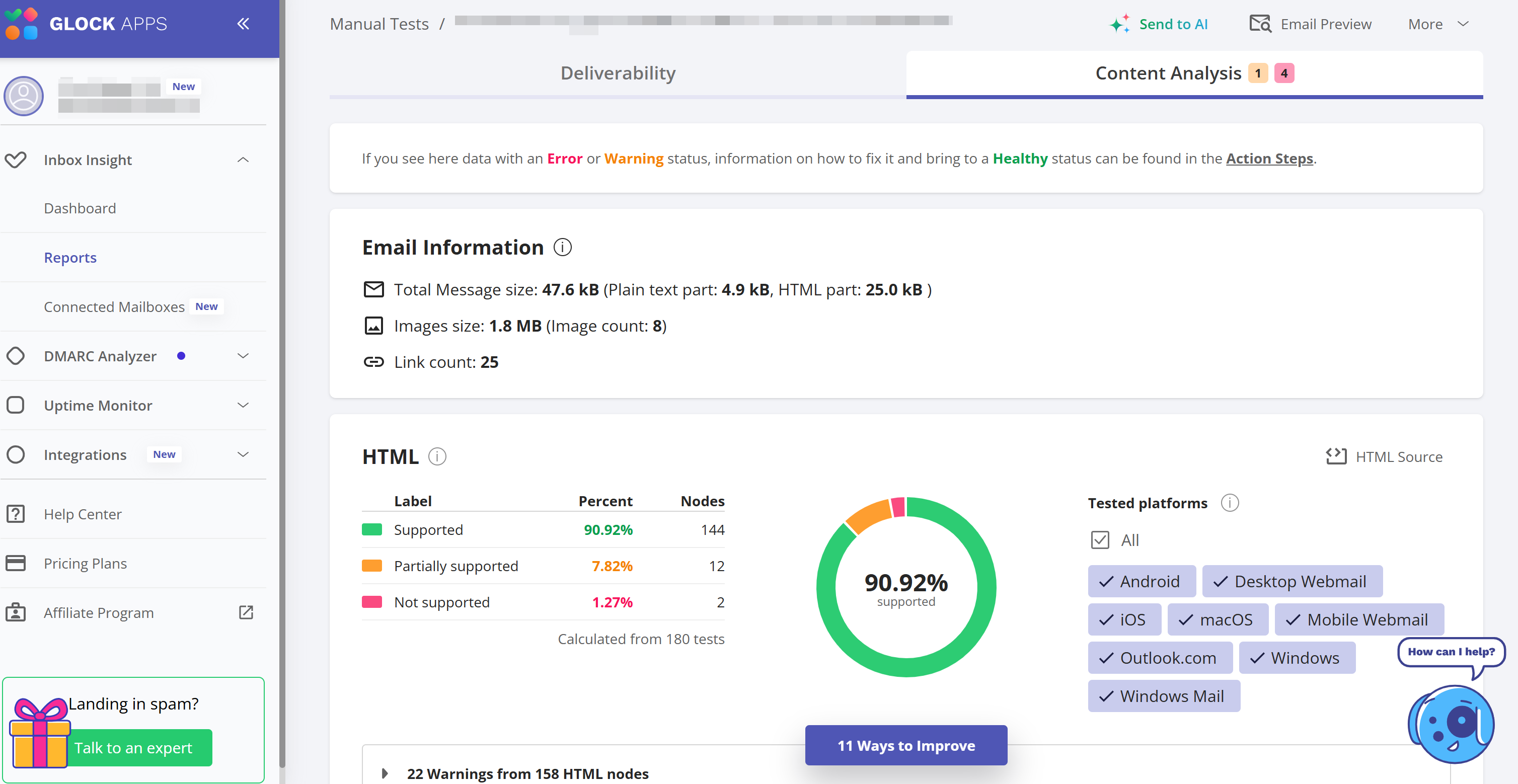
Task: Click the GlockApps logo
Action: (86, 24)
